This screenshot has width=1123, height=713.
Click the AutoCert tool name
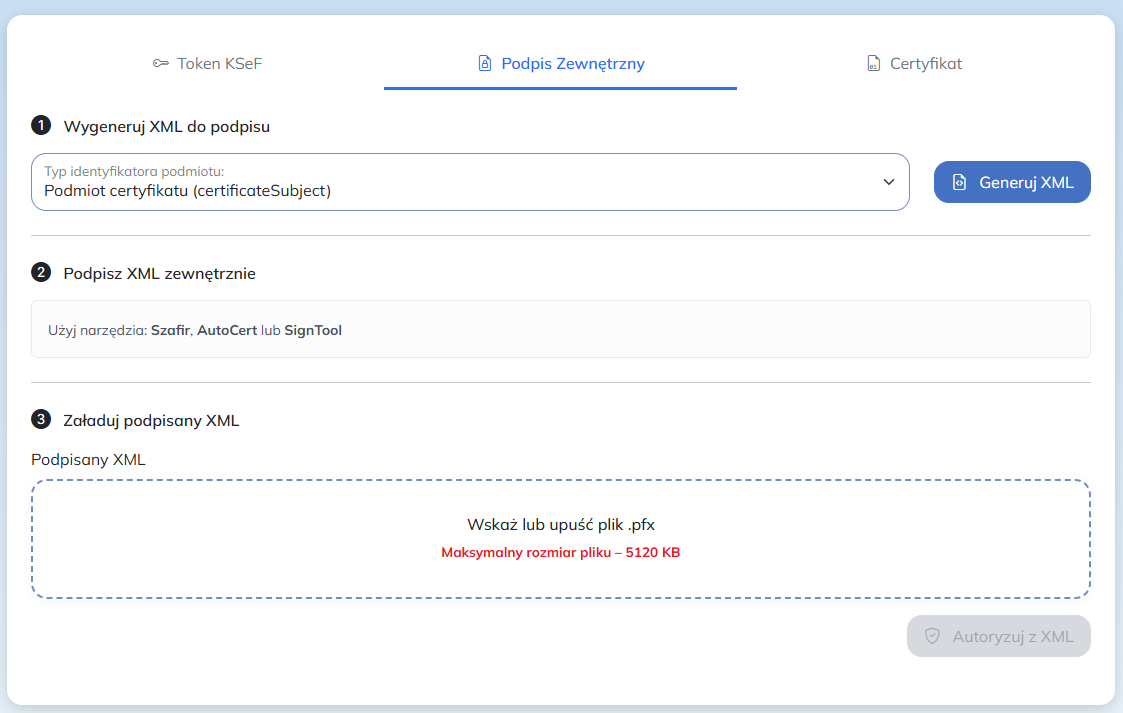[x=226, y=330]
